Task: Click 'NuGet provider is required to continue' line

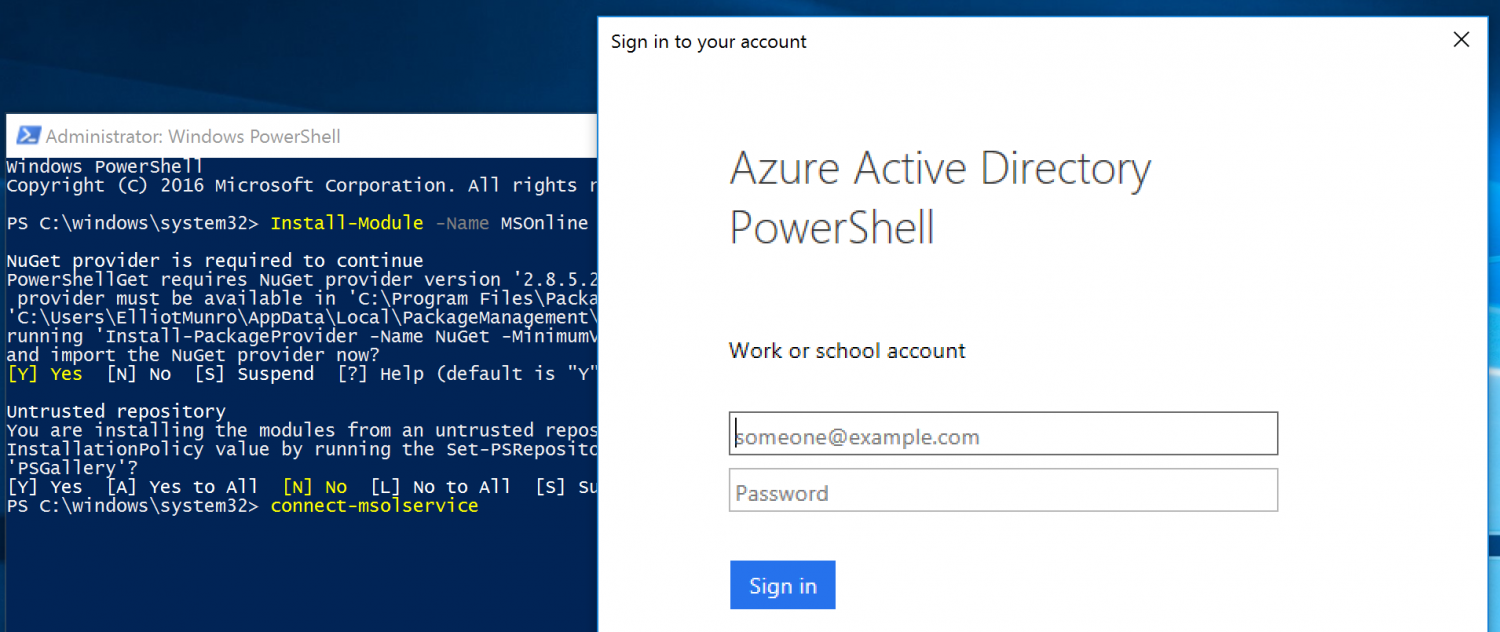Action: click(215, 261)
